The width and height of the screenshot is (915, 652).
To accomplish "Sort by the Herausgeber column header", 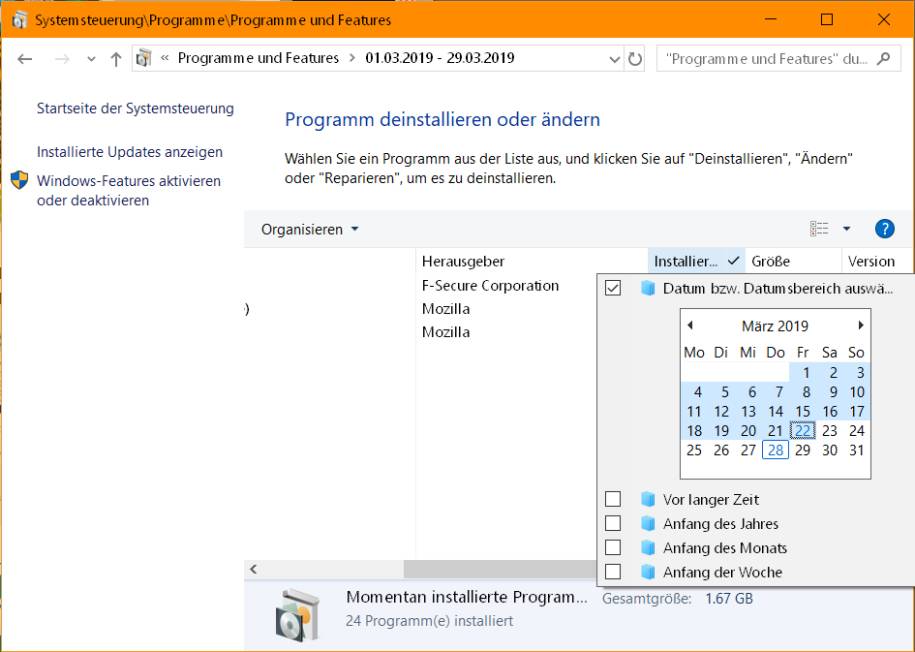I will tap(463, 261).
